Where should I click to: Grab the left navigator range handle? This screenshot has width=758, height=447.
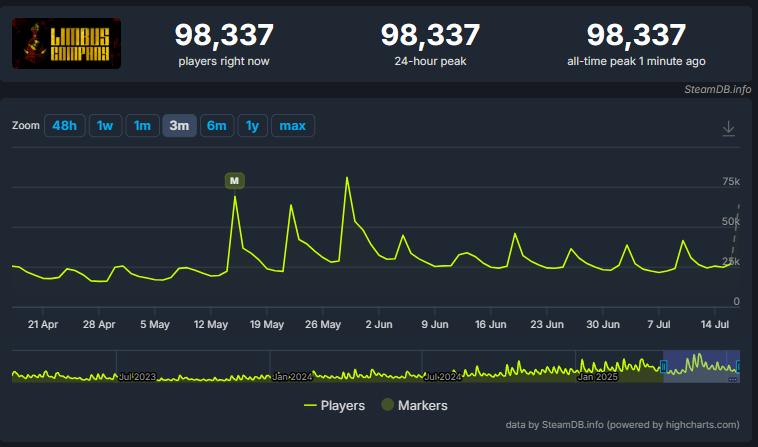pos(663,367)
